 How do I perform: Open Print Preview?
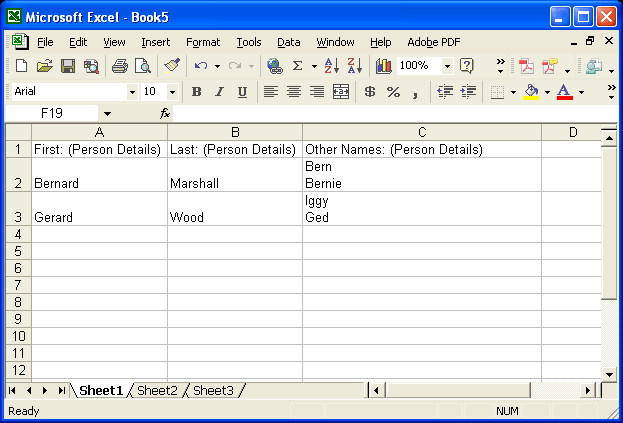[x=143, y=66]
